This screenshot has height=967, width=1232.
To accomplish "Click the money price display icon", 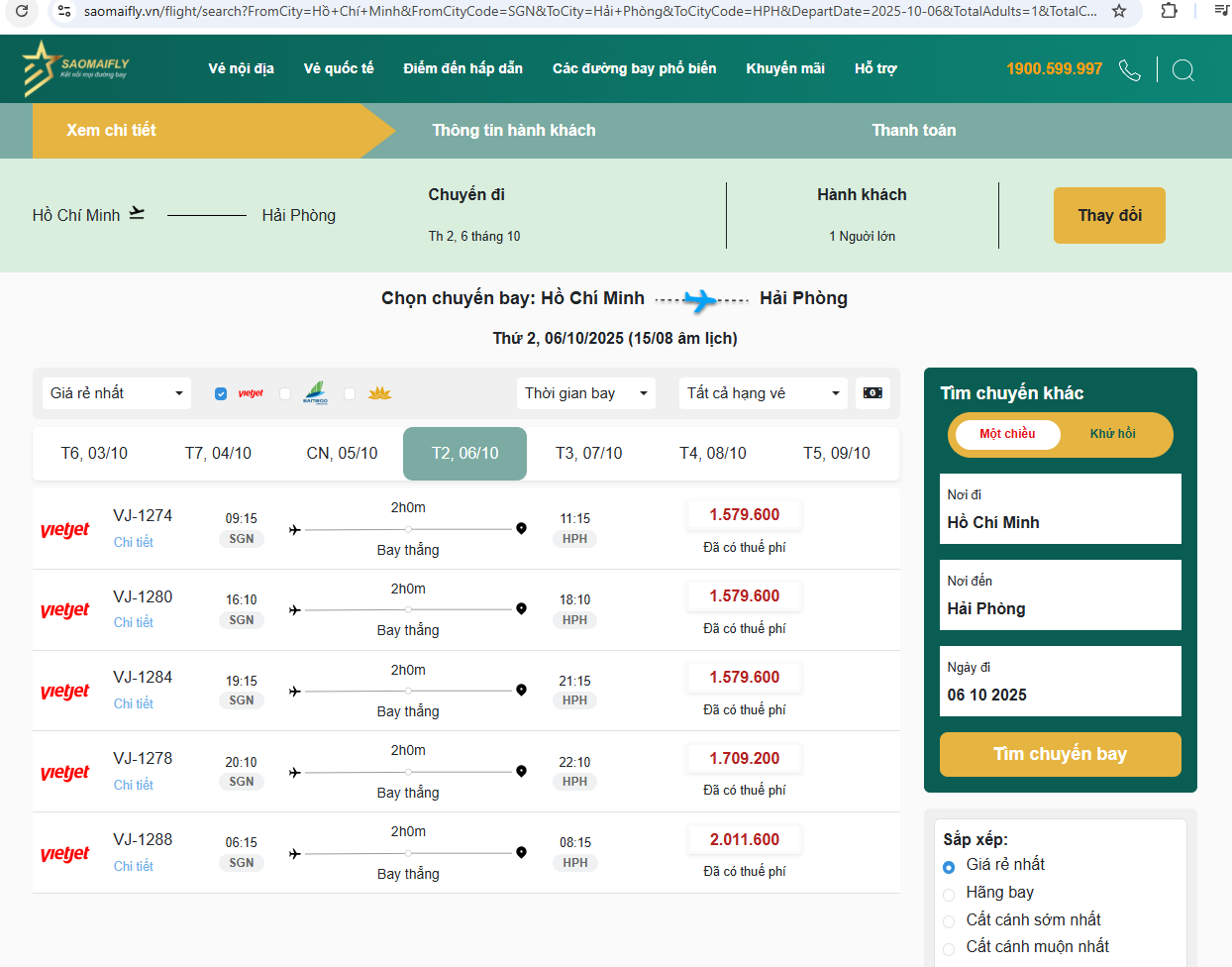I will pos(873,393).
